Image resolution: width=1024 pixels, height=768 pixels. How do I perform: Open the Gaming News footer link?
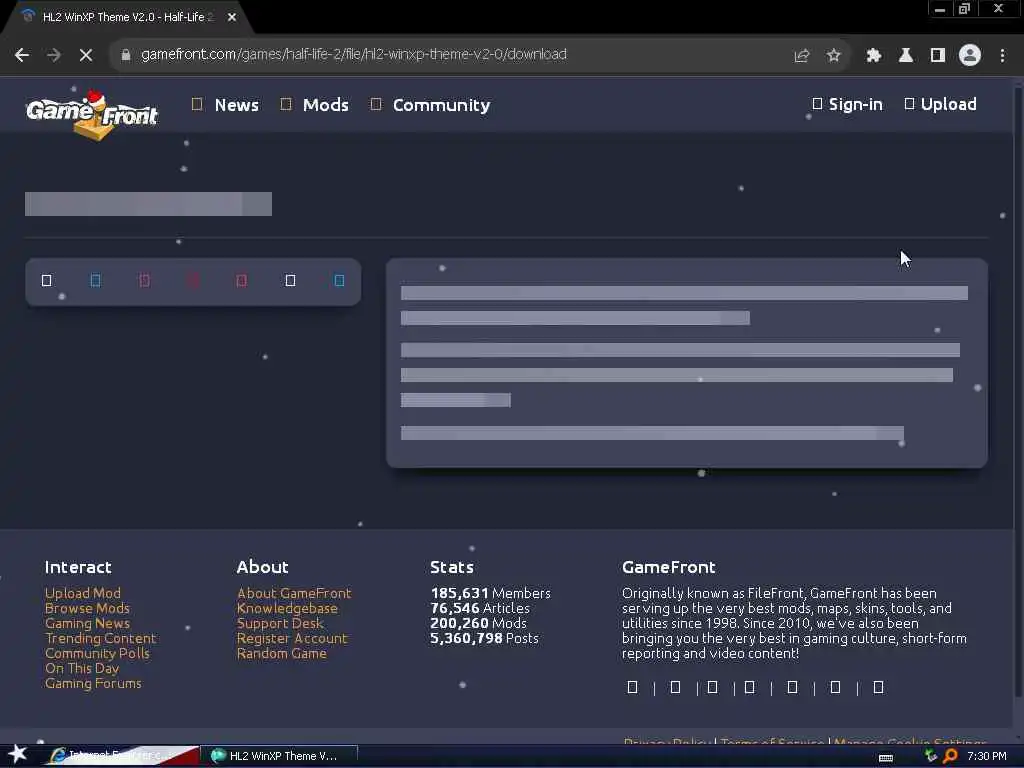88,623
